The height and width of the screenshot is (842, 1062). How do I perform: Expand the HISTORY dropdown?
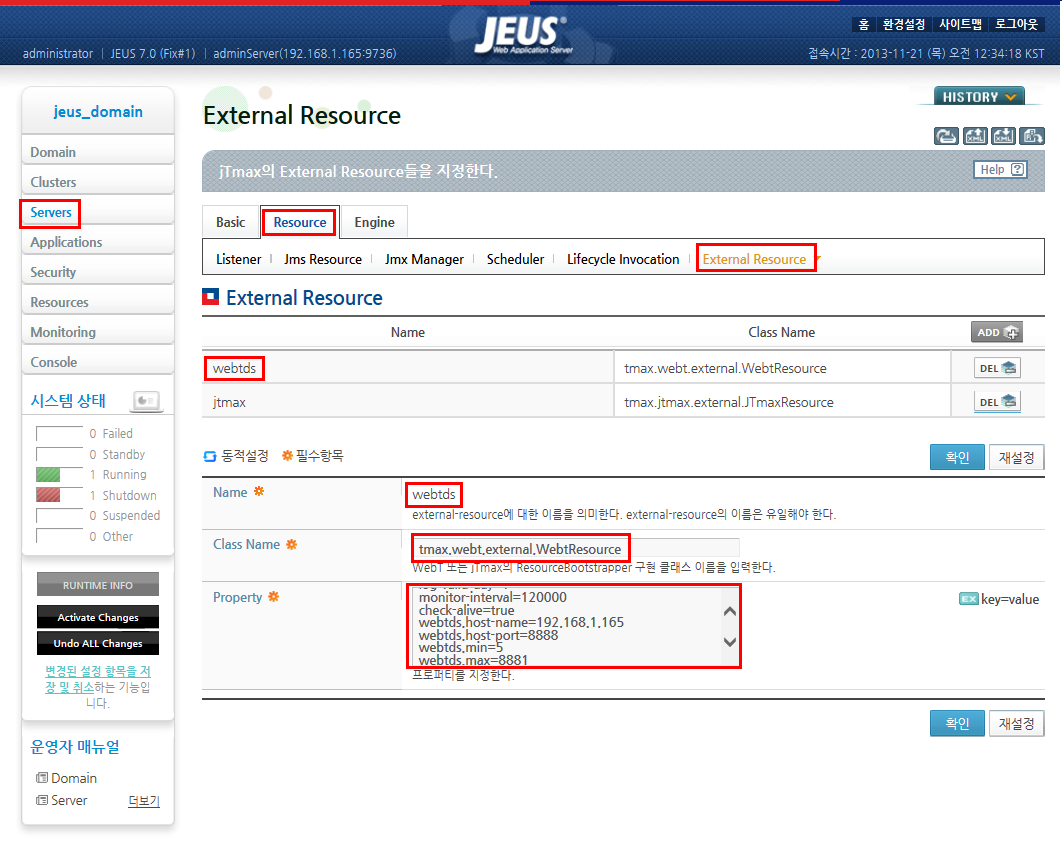point(979,97)
